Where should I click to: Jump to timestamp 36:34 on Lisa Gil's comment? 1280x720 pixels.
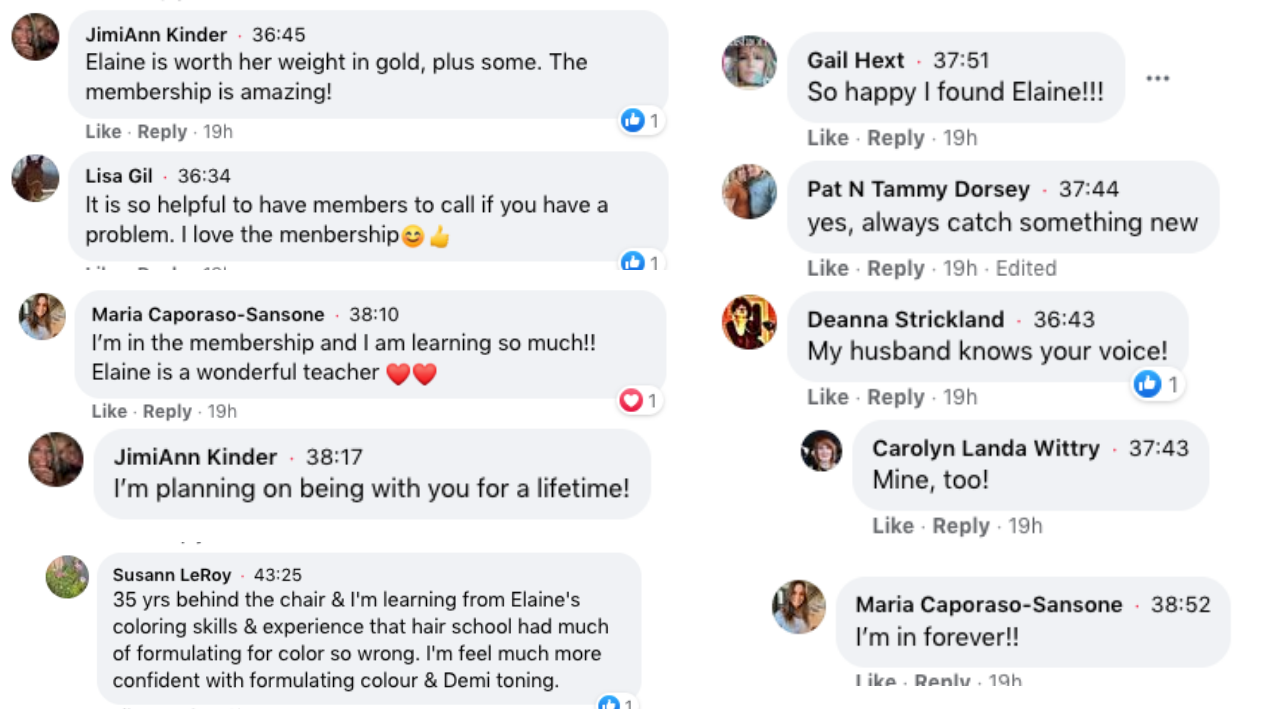tap(204, 176)
